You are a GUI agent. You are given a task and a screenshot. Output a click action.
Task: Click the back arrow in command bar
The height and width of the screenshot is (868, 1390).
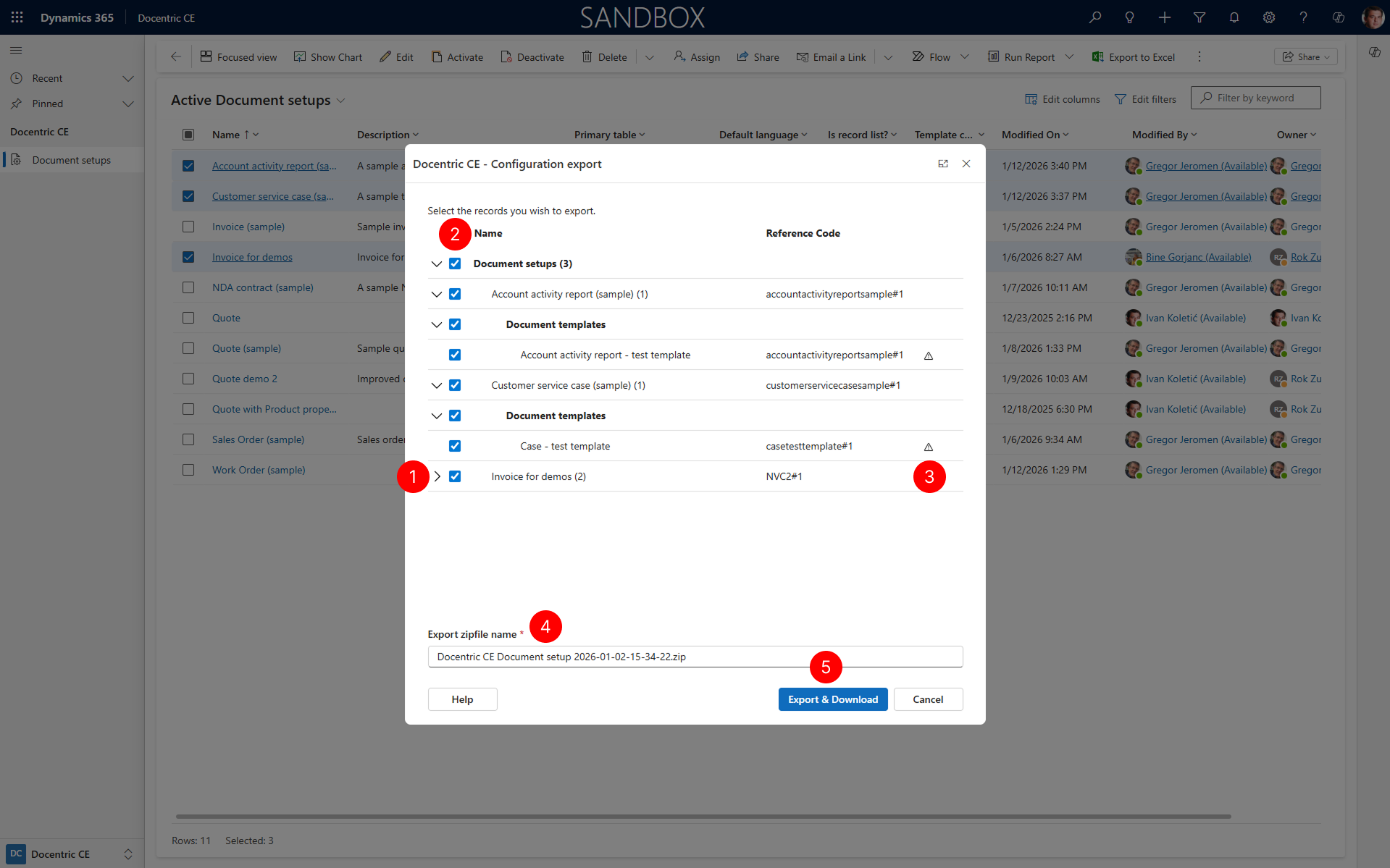click(x=176, y=56)
